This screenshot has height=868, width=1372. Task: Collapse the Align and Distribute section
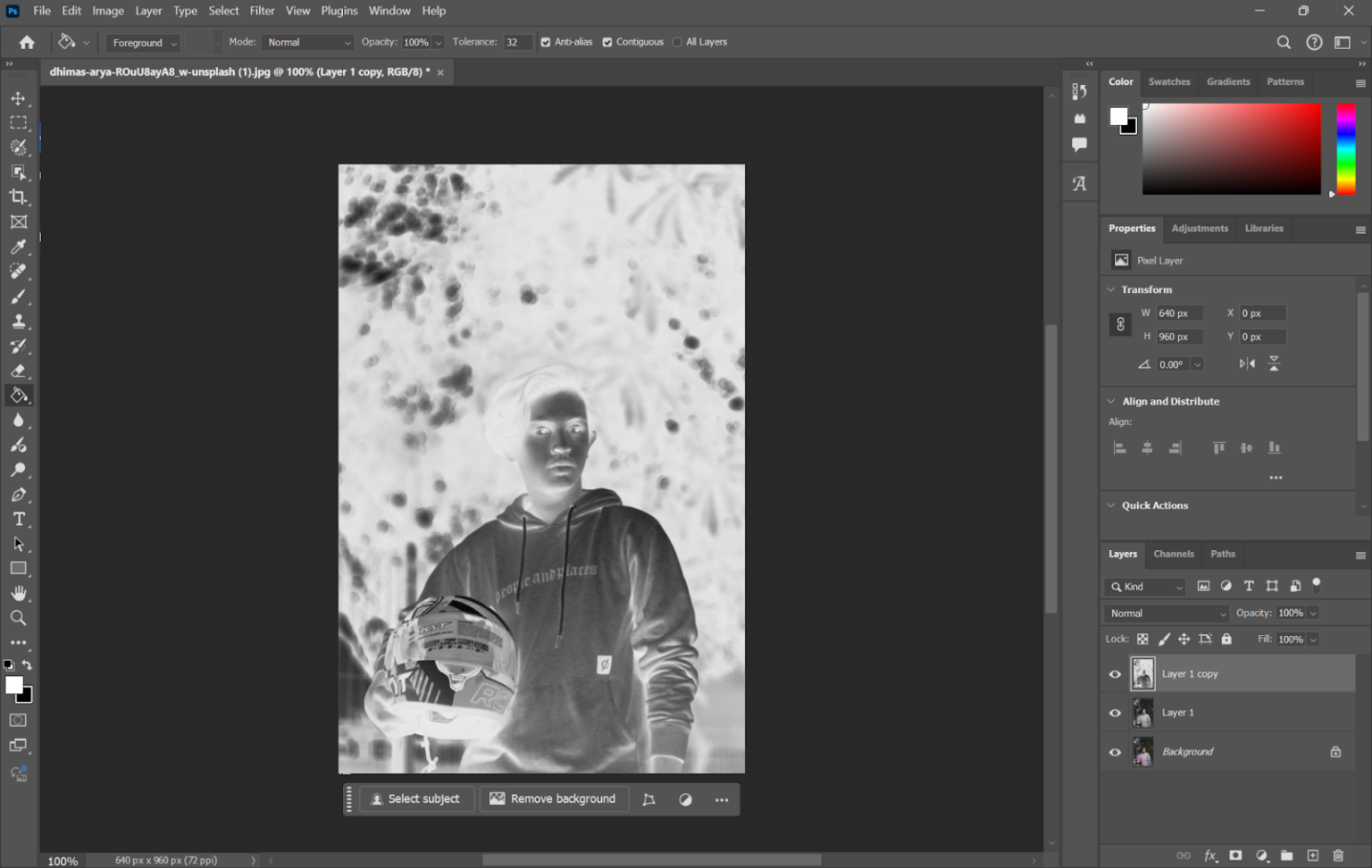(1111, 402)
